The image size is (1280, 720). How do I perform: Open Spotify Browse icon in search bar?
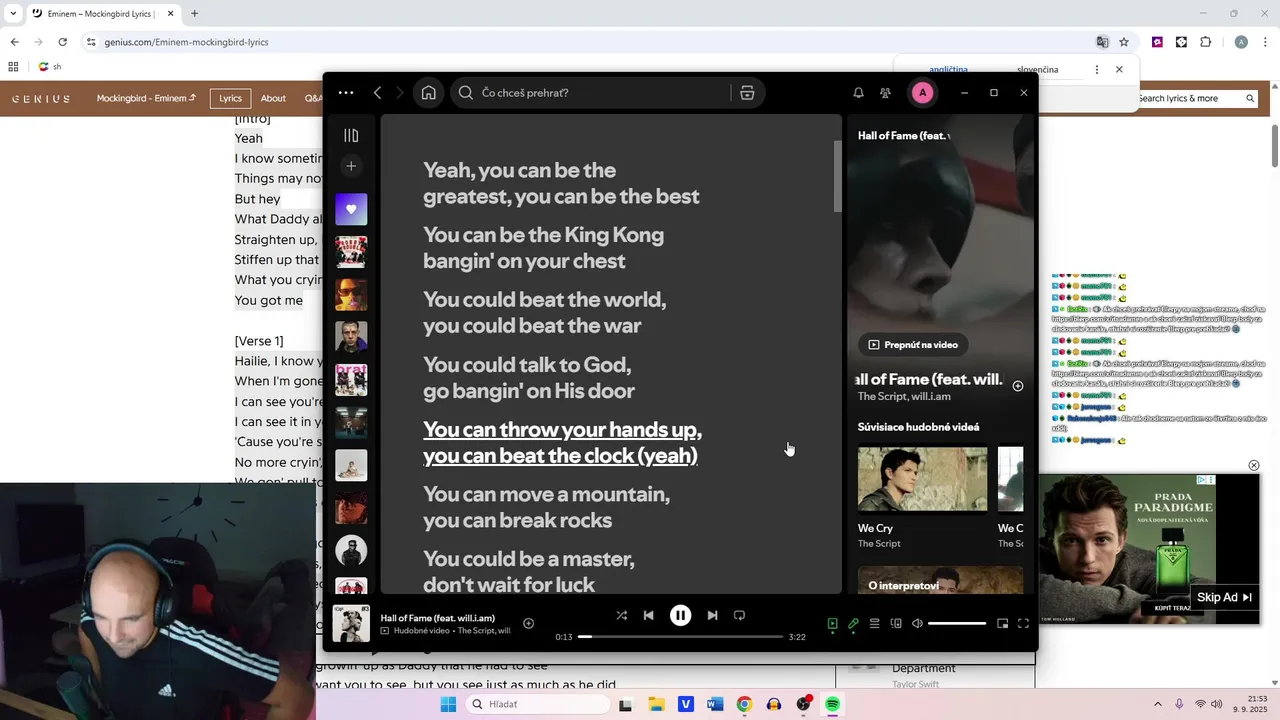(747, 92)
